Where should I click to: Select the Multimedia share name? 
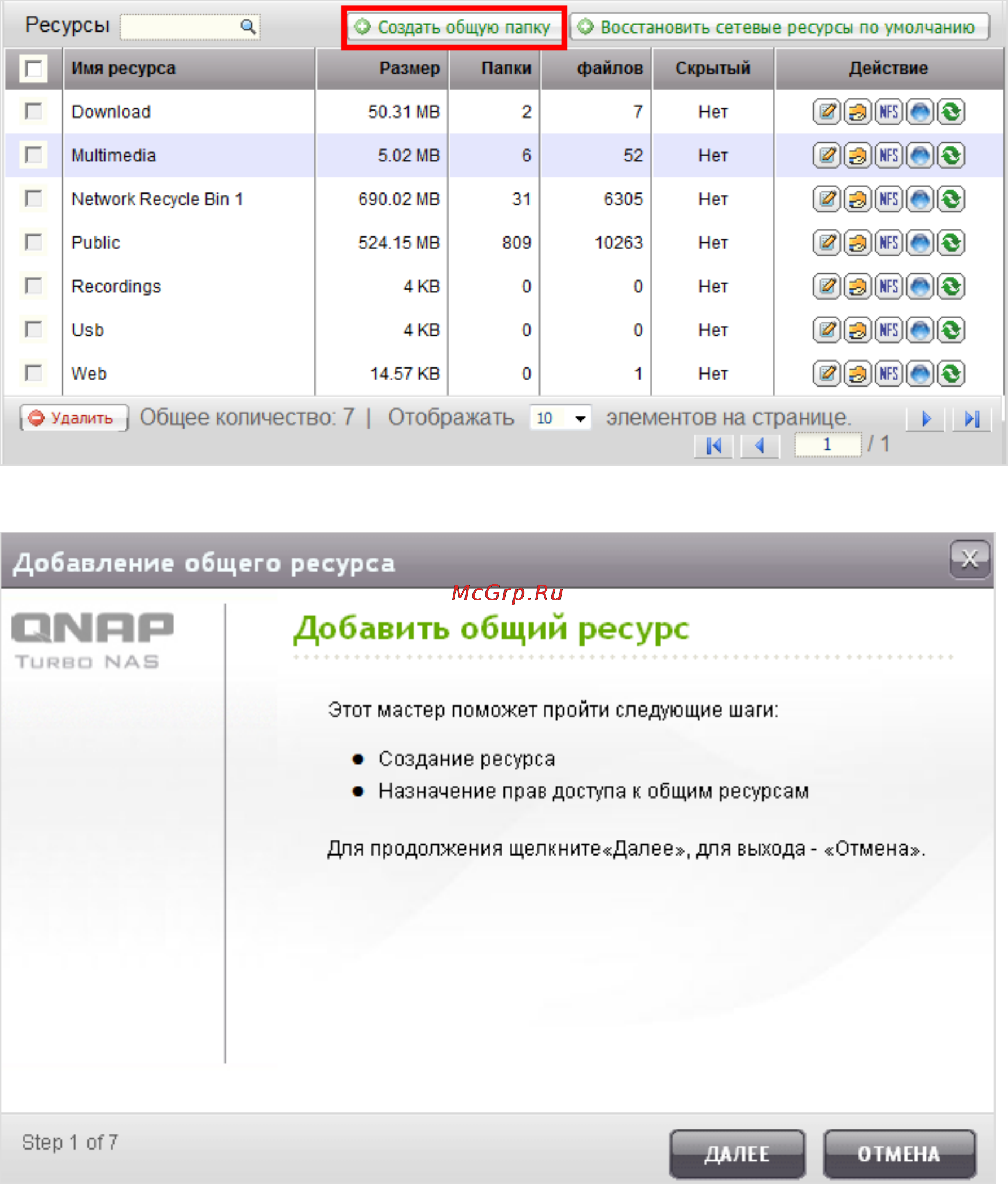tap(113, 155)
